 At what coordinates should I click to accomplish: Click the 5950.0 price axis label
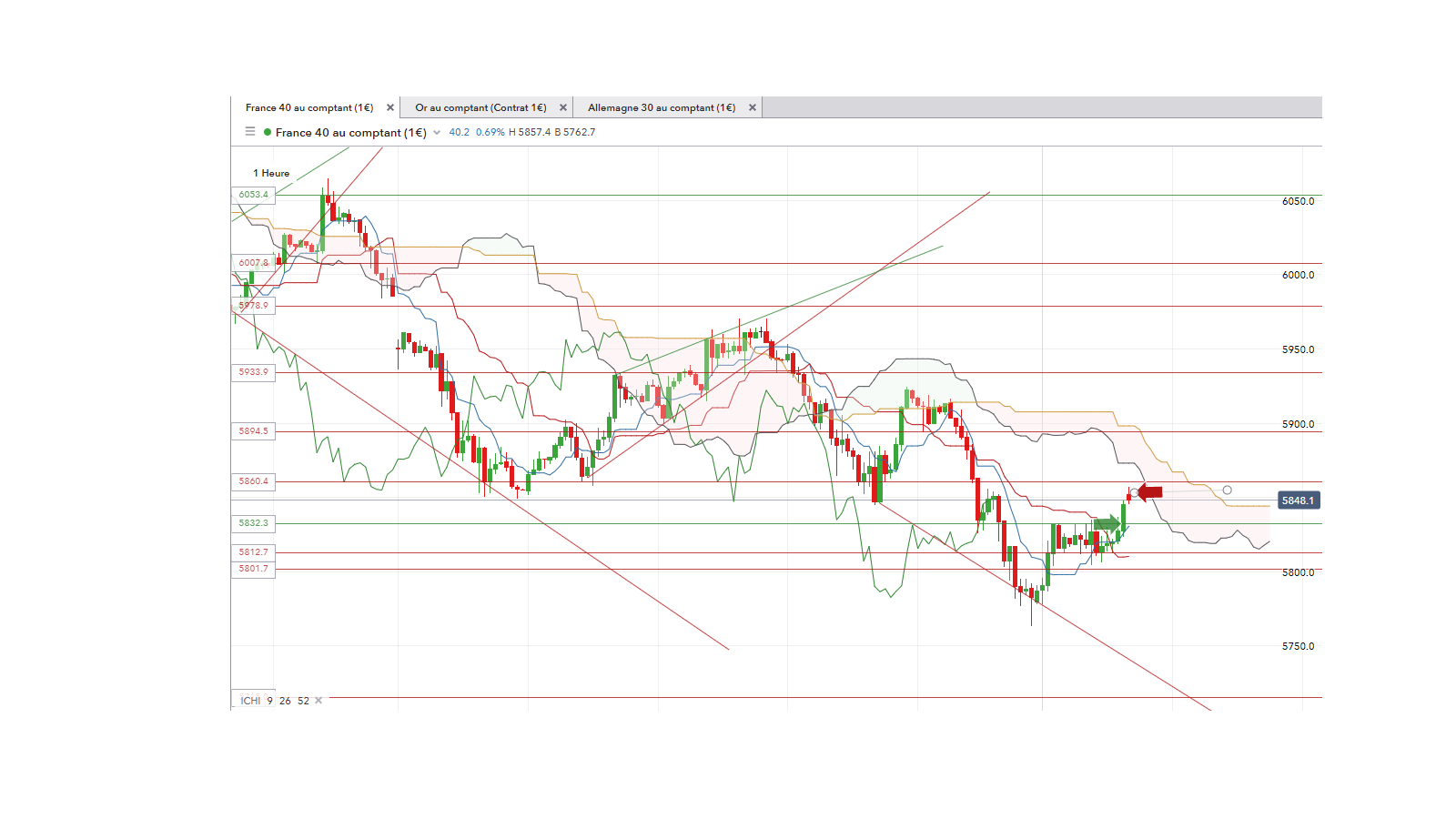(x=1299, y=349)
